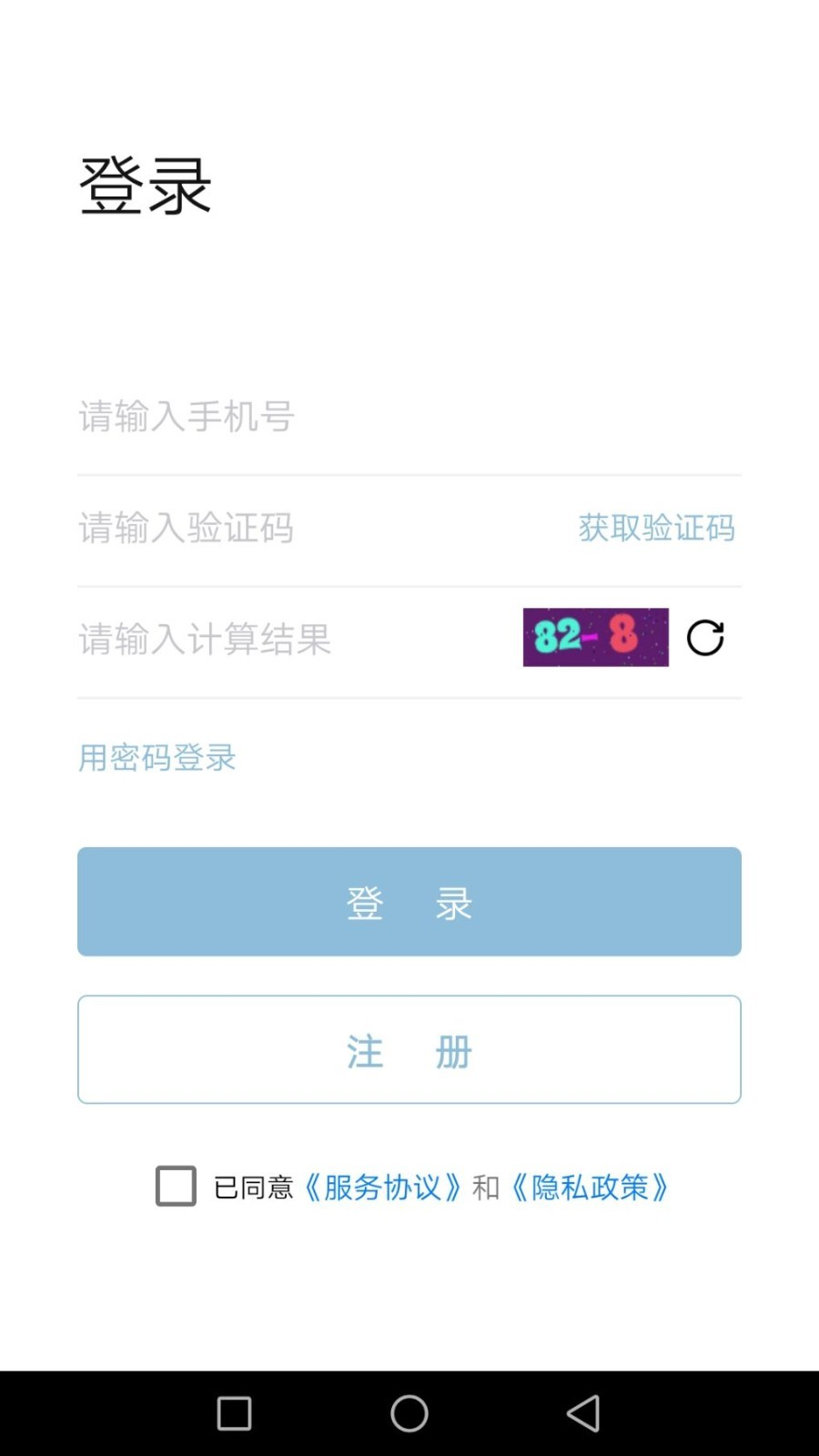
Task: Click the circular reload arrow icon
Action: click(x=705, y=638)
